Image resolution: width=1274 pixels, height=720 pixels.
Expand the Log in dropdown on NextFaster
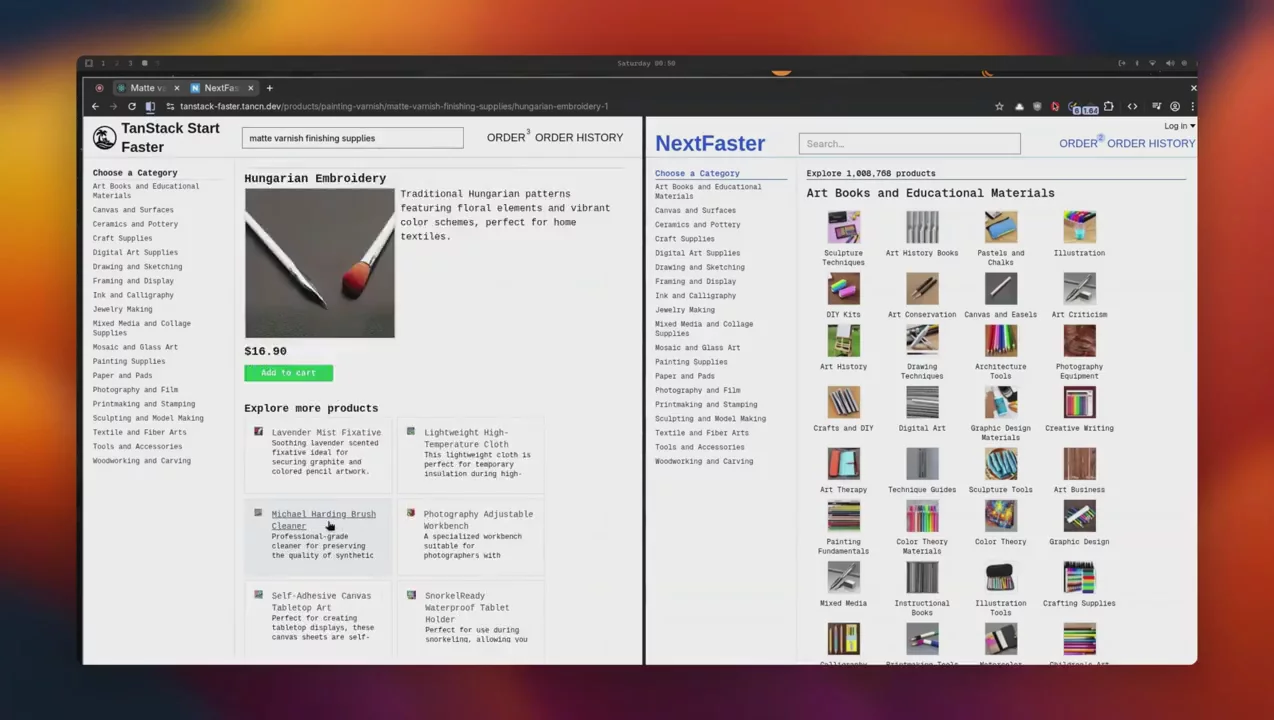click(x=1179, y=126)
